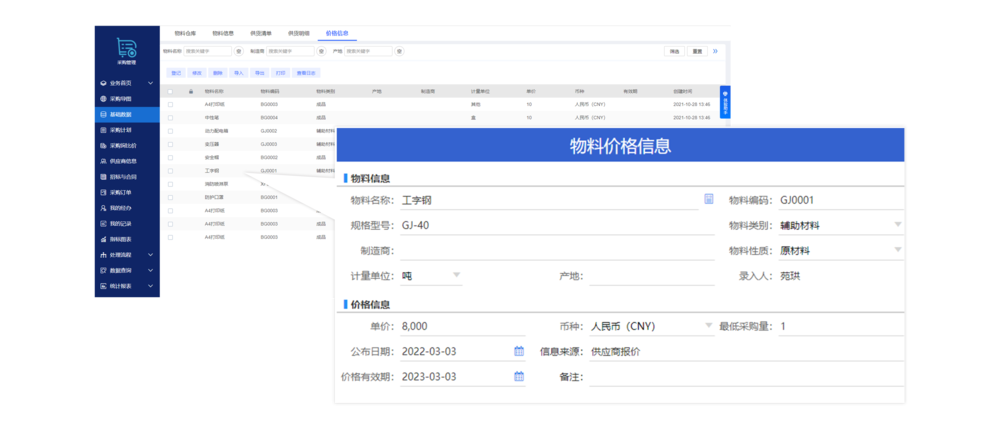
Task: Expand 处理流程 chevron in sidebar
Action: click(151, 255)
